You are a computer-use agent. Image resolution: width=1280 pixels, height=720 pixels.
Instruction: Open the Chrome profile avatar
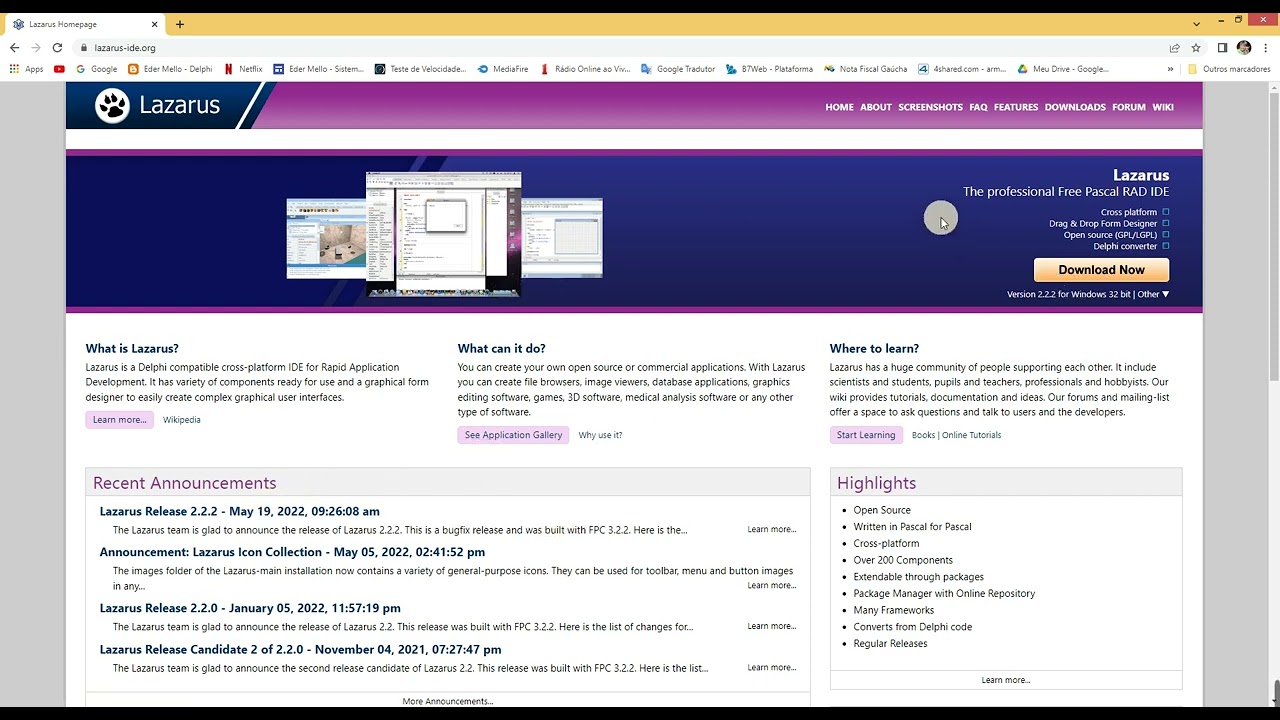point(1244,48)
